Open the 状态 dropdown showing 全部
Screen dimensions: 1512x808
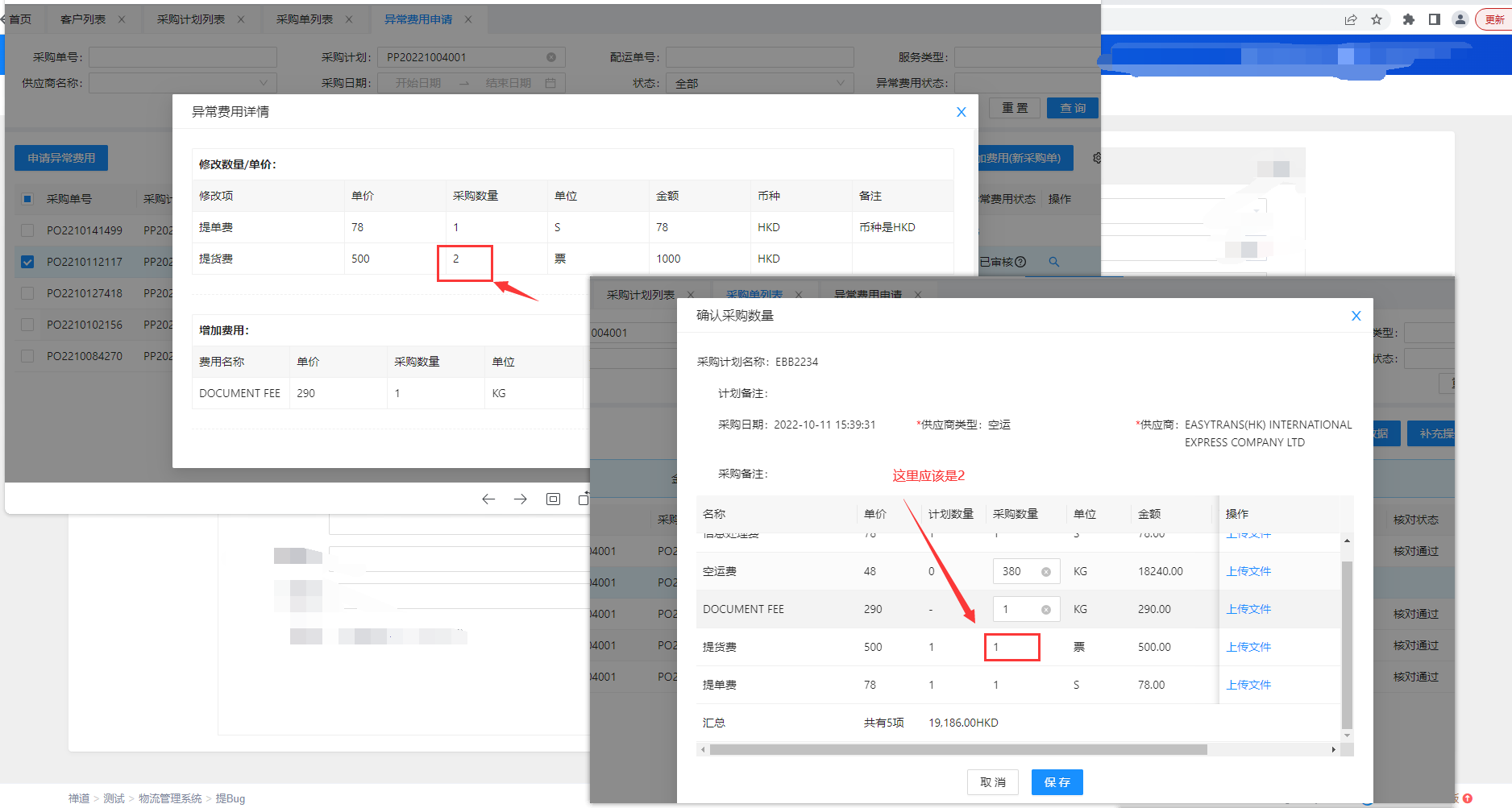[x=758, y=83]
